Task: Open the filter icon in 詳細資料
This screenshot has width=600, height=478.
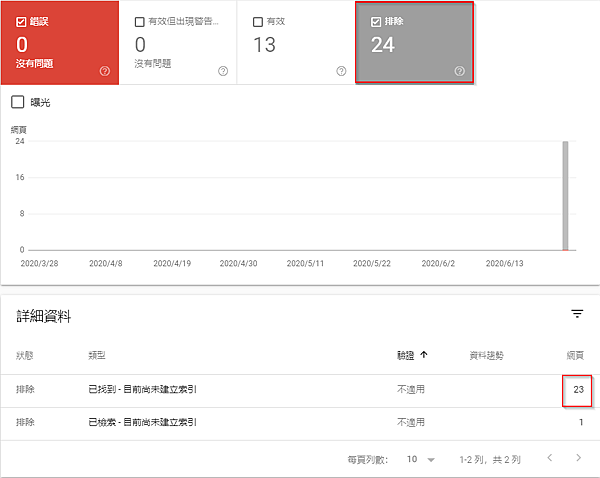Action: pos(577,314)
